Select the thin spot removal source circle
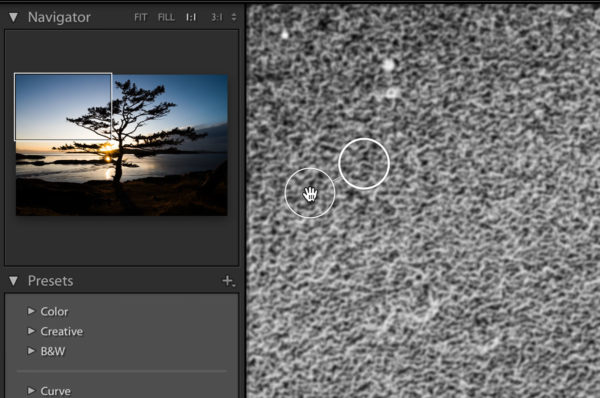Screen dimensions: 600x398 pyautogui.click(x=310, y=193)
